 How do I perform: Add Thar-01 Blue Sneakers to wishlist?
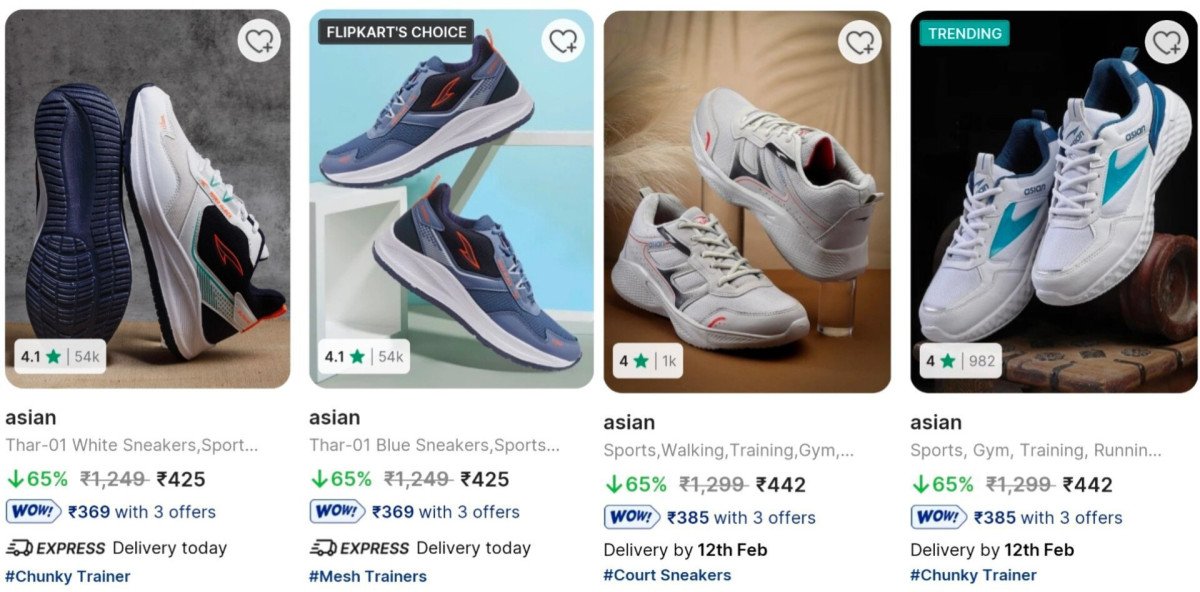[564, 40]
